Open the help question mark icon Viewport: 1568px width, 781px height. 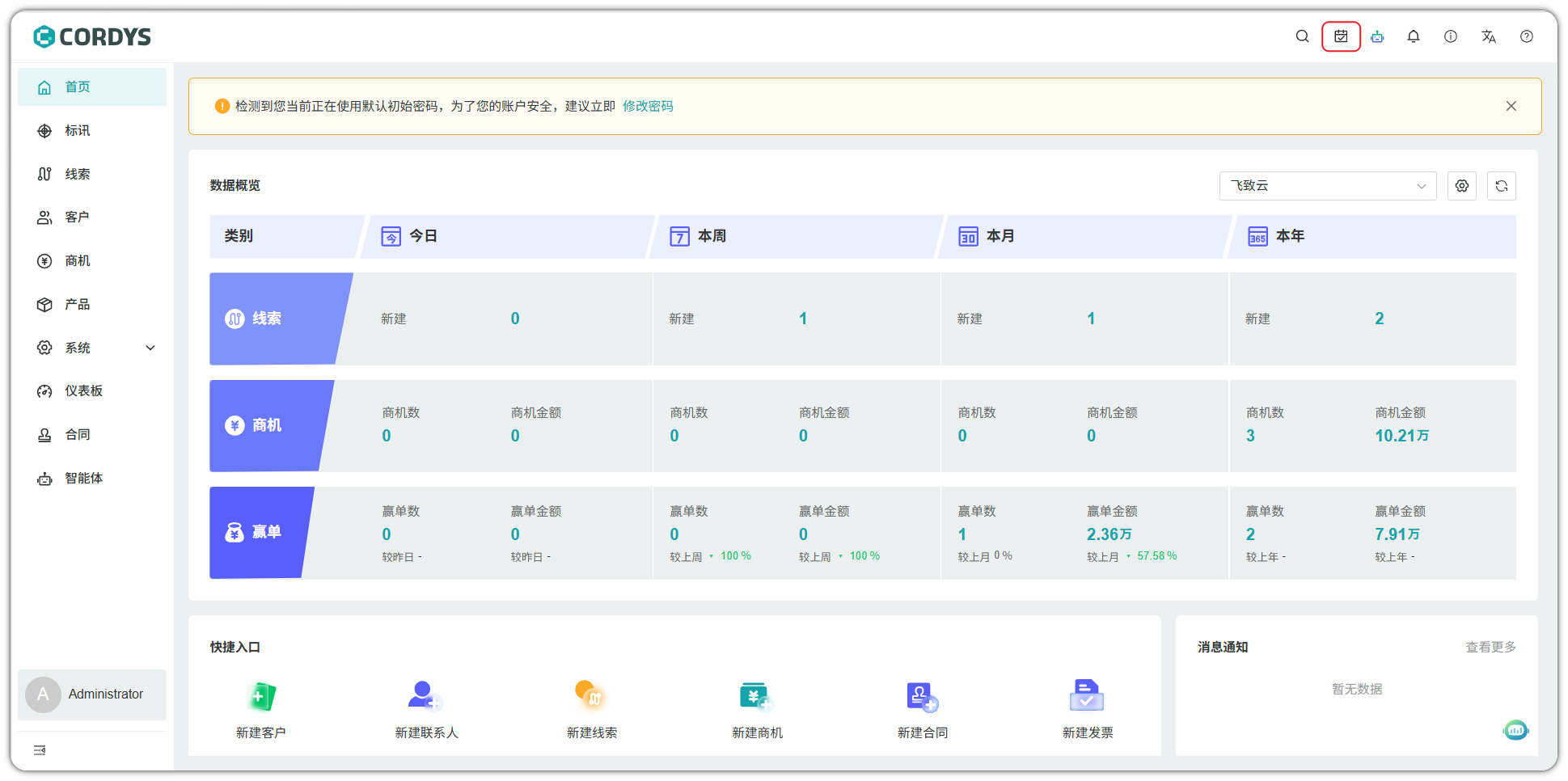[1527, 36]
